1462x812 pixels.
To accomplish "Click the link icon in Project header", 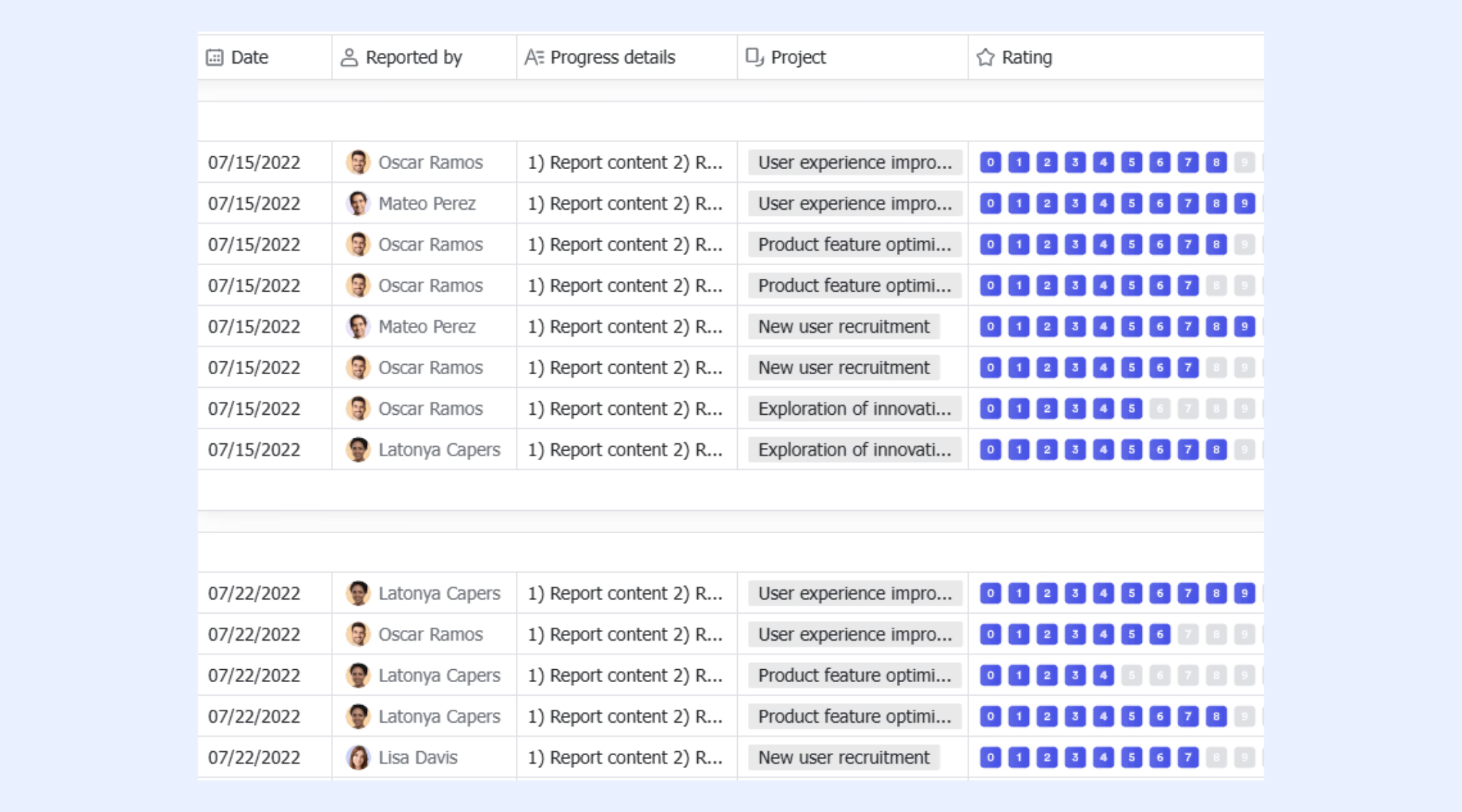I will [754, 57].
